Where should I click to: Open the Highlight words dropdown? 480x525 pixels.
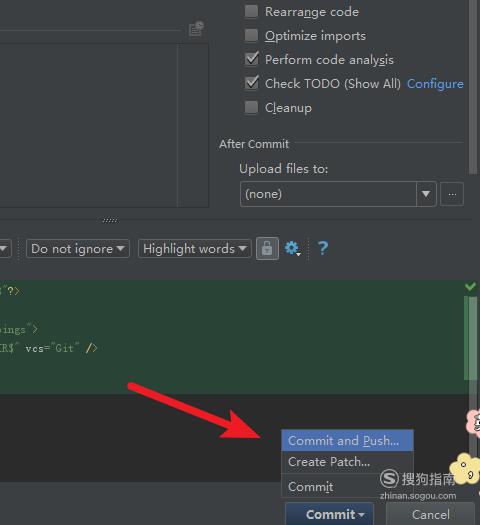coord(194,249)
